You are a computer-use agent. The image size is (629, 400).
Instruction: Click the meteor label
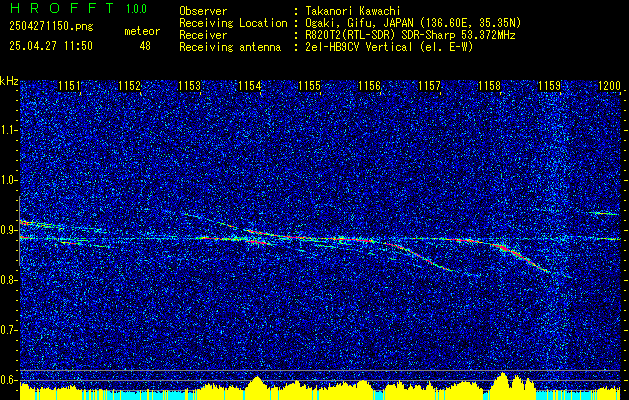(142, 31)
